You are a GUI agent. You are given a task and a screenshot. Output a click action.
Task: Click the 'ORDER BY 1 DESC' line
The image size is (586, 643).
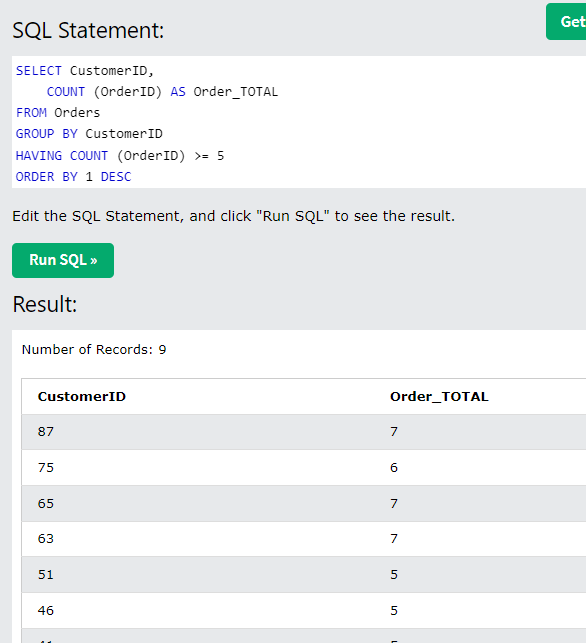[x=73, y=177]
